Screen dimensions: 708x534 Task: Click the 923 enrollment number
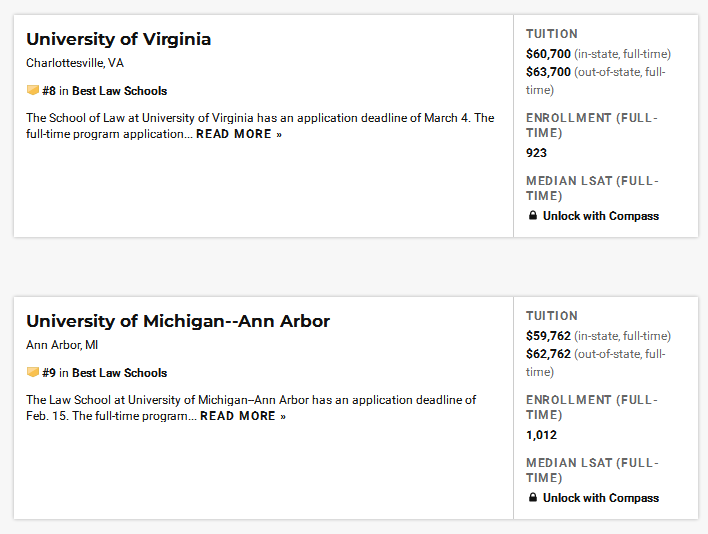[536, 153]
